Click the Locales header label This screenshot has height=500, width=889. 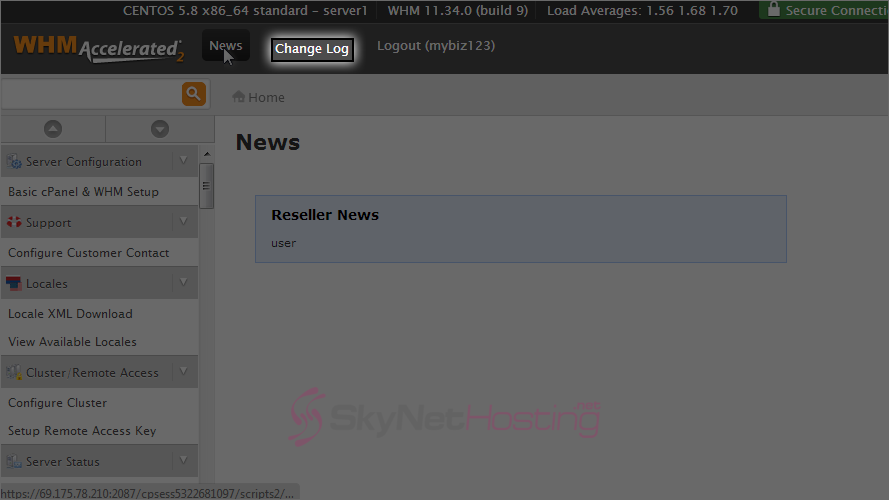tap(46, 283)
